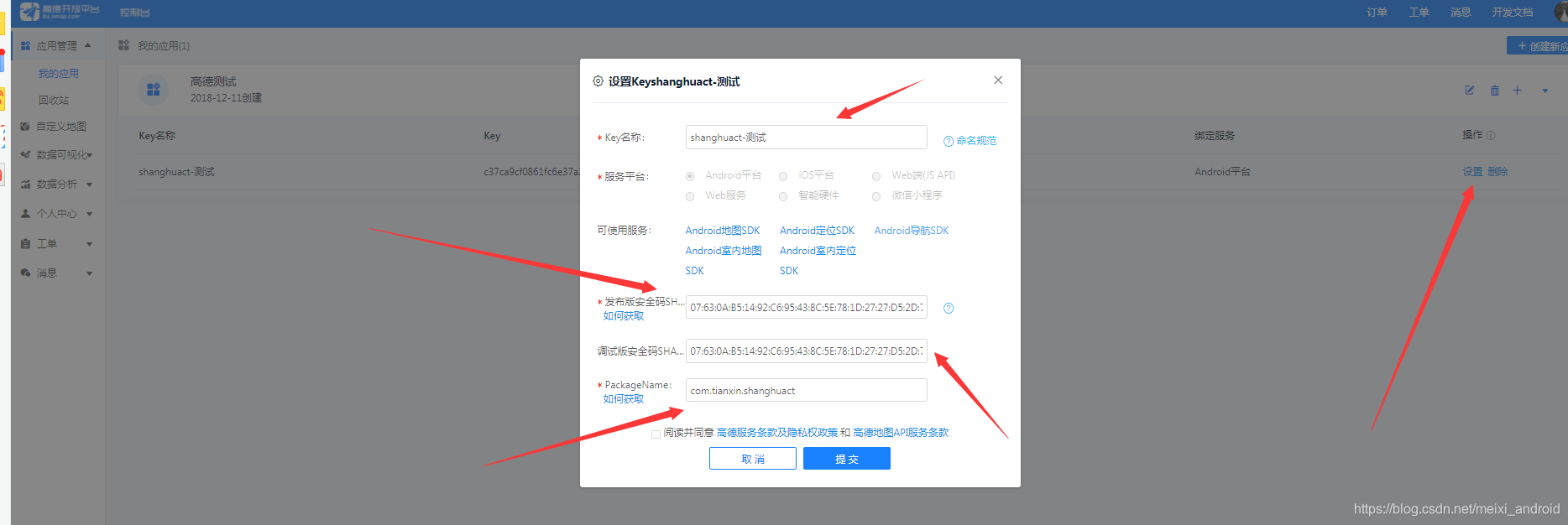Image resolution: width=1568 pixels, height=525 pixels.
Task: Close the 设置Key dialog with the X
Action: tap(998, 81)
